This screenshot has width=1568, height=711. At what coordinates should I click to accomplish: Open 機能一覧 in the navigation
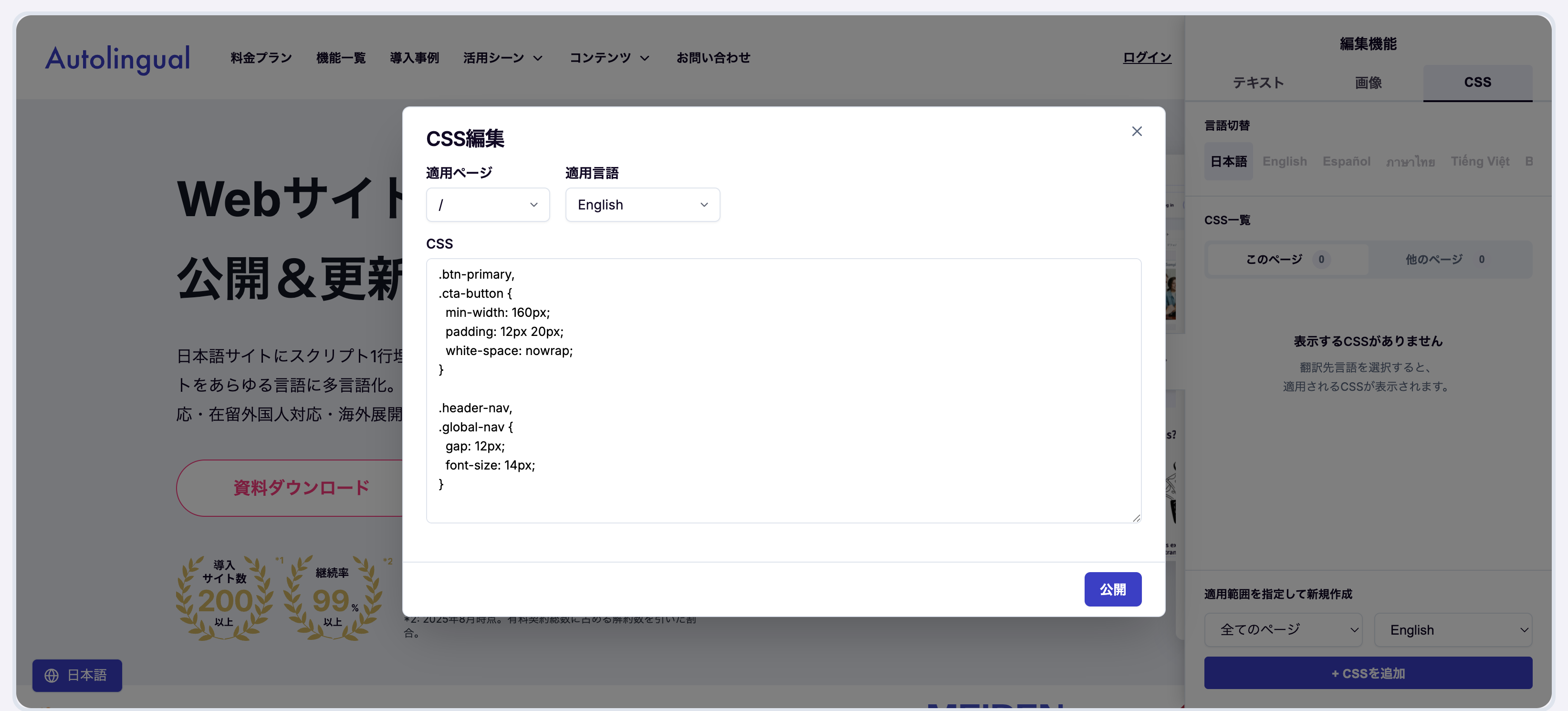[x=341, y=58]
